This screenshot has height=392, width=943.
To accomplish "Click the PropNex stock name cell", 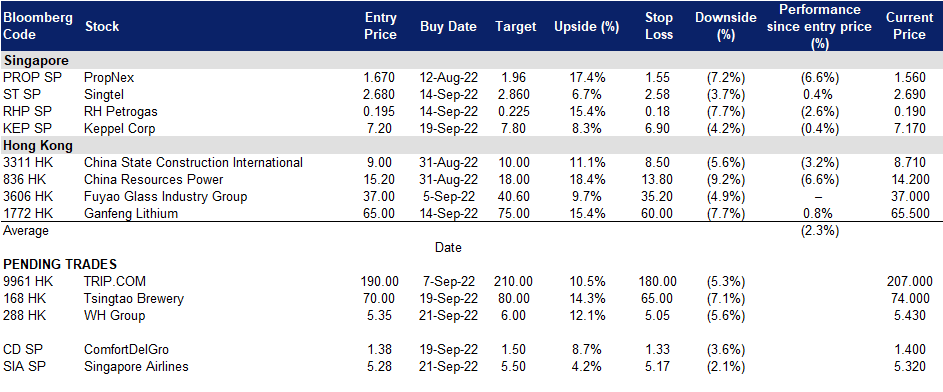I will pos(109,78).
